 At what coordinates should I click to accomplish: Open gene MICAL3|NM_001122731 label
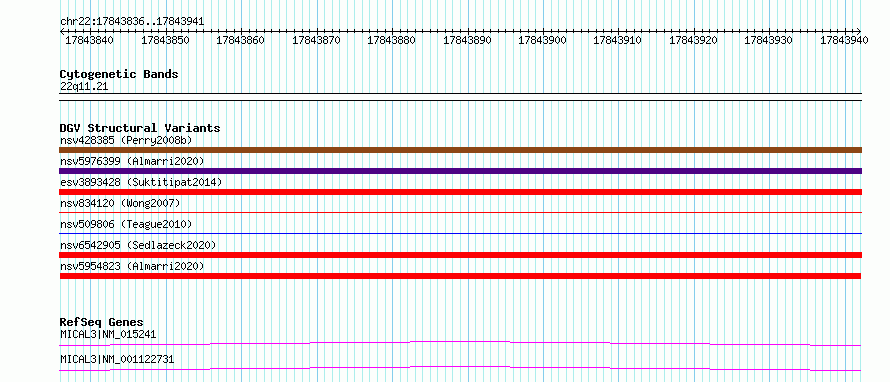[117, 359]
